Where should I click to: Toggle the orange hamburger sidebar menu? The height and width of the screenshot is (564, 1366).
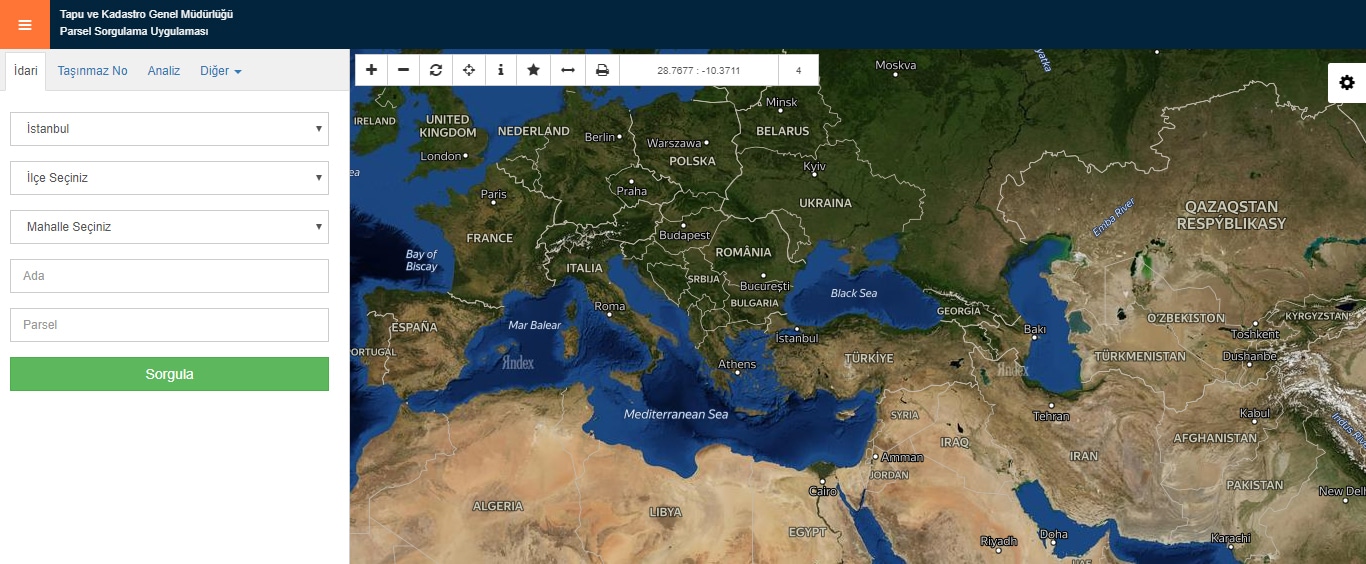(x=25, y=25)
